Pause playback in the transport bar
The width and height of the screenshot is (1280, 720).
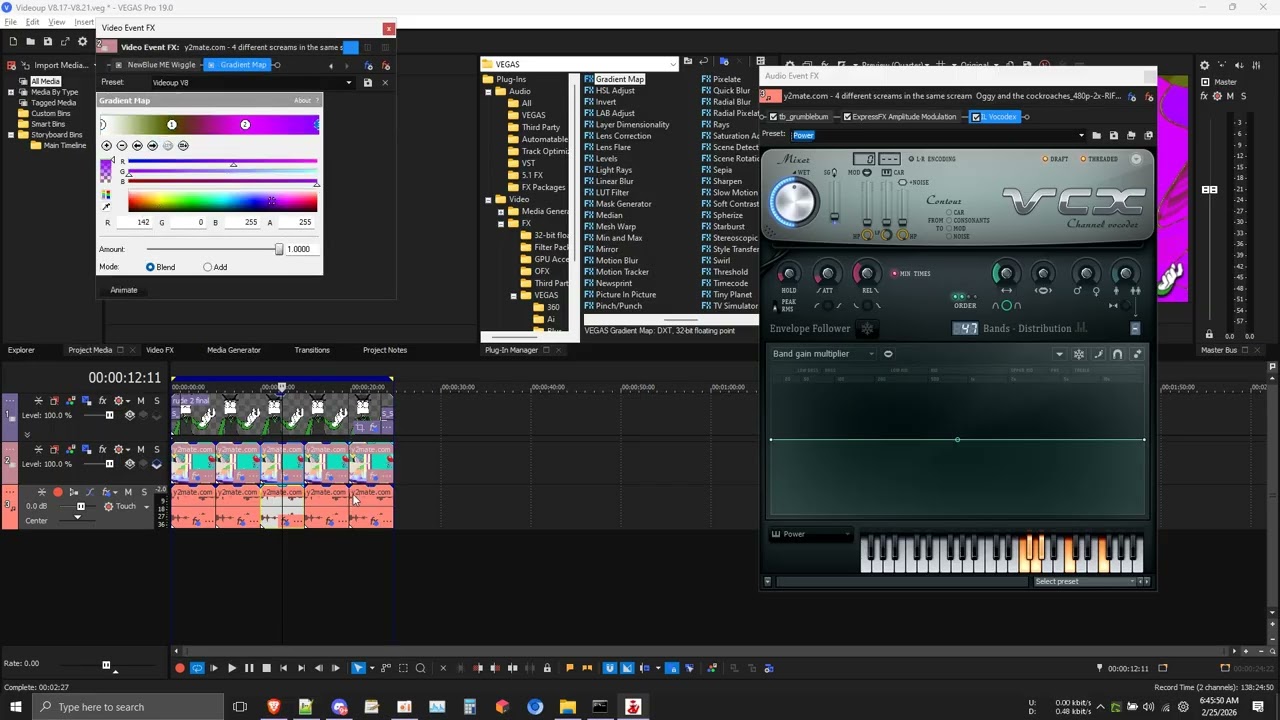click(x=249, y=668)
